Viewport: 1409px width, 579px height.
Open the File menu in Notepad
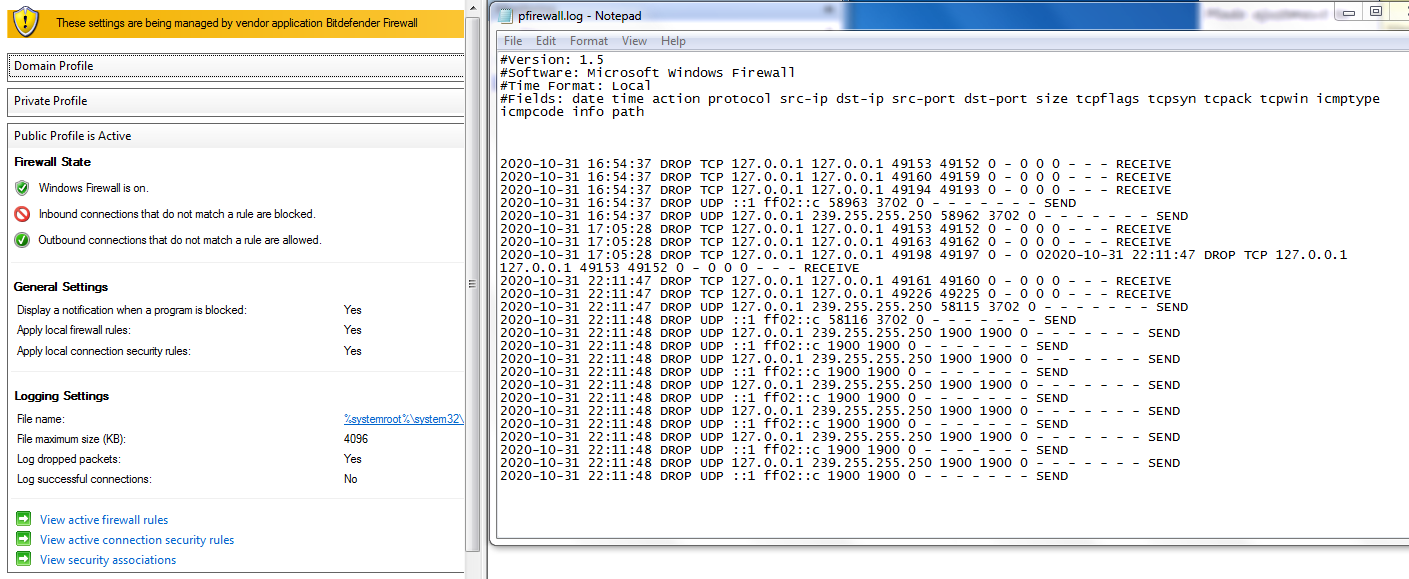click(x=513, y=41)
